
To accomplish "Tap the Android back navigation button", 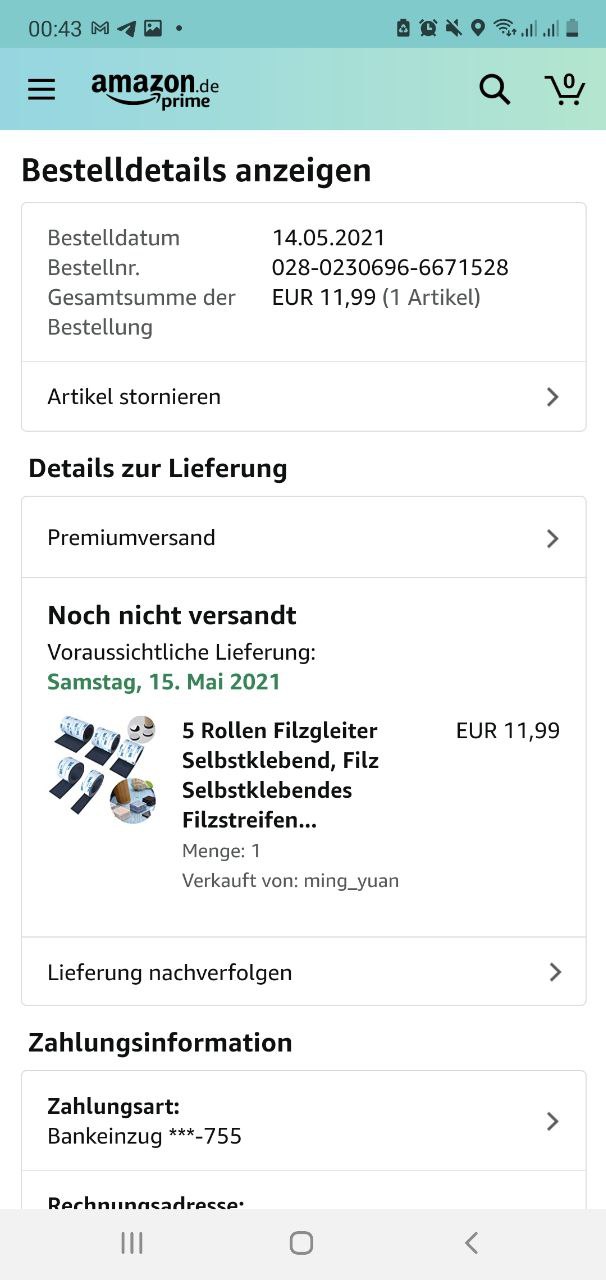I will [x=472, y=1243].
